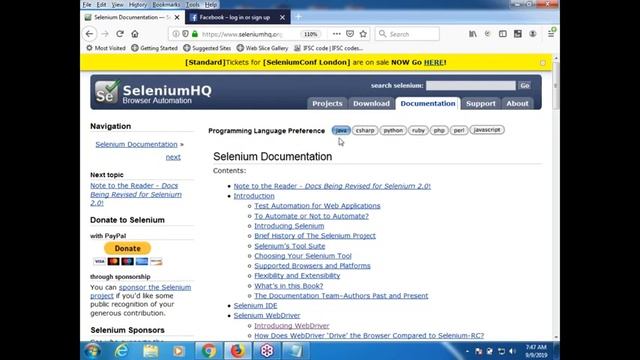This screenshot has width=640, height=360.
Task: Open Windows Media Player taskbar icon
Action: [x=178, y=351]
